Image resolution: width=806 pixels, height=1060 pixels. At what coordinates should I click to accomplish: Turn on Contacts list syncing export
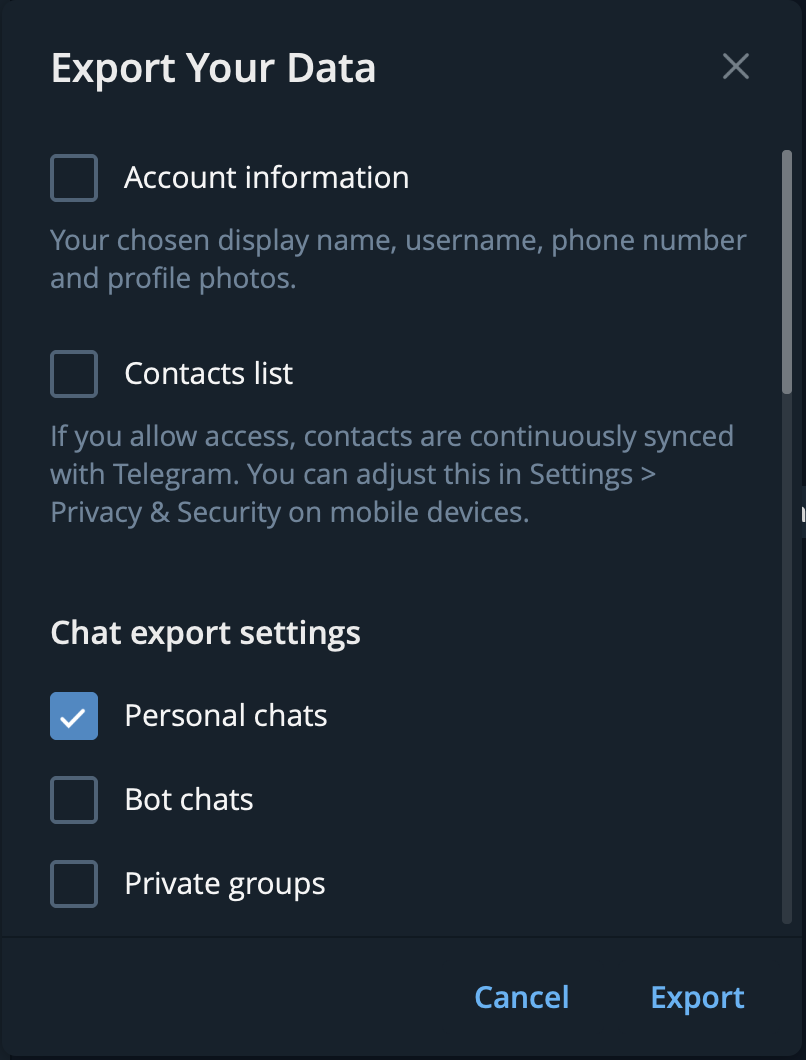click(x=73, y=373)
